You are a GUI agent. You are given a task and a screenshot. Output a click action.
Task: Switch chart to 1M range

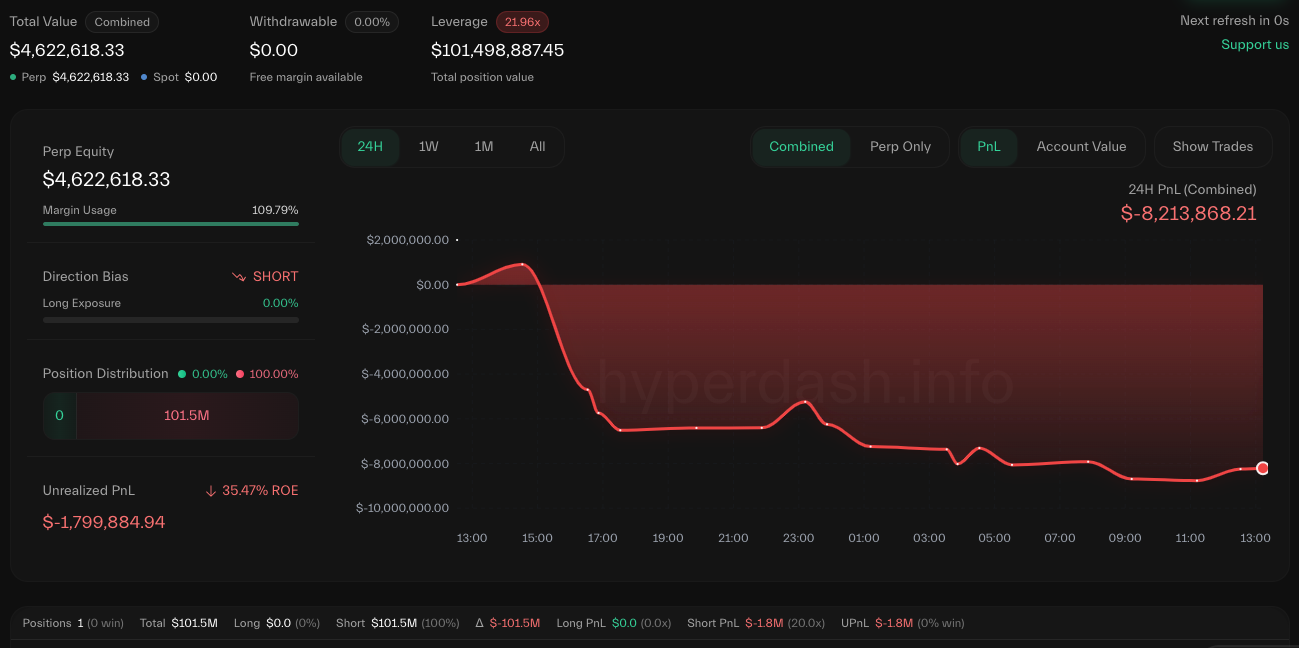484,147
